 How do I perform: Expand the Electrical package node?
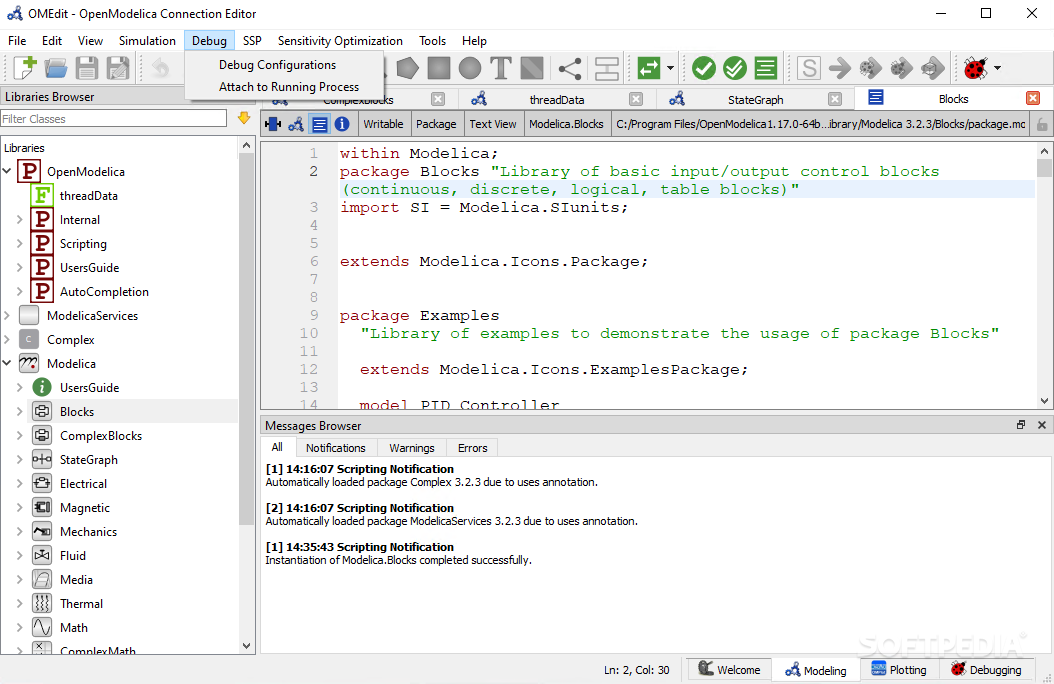(19, 483)
